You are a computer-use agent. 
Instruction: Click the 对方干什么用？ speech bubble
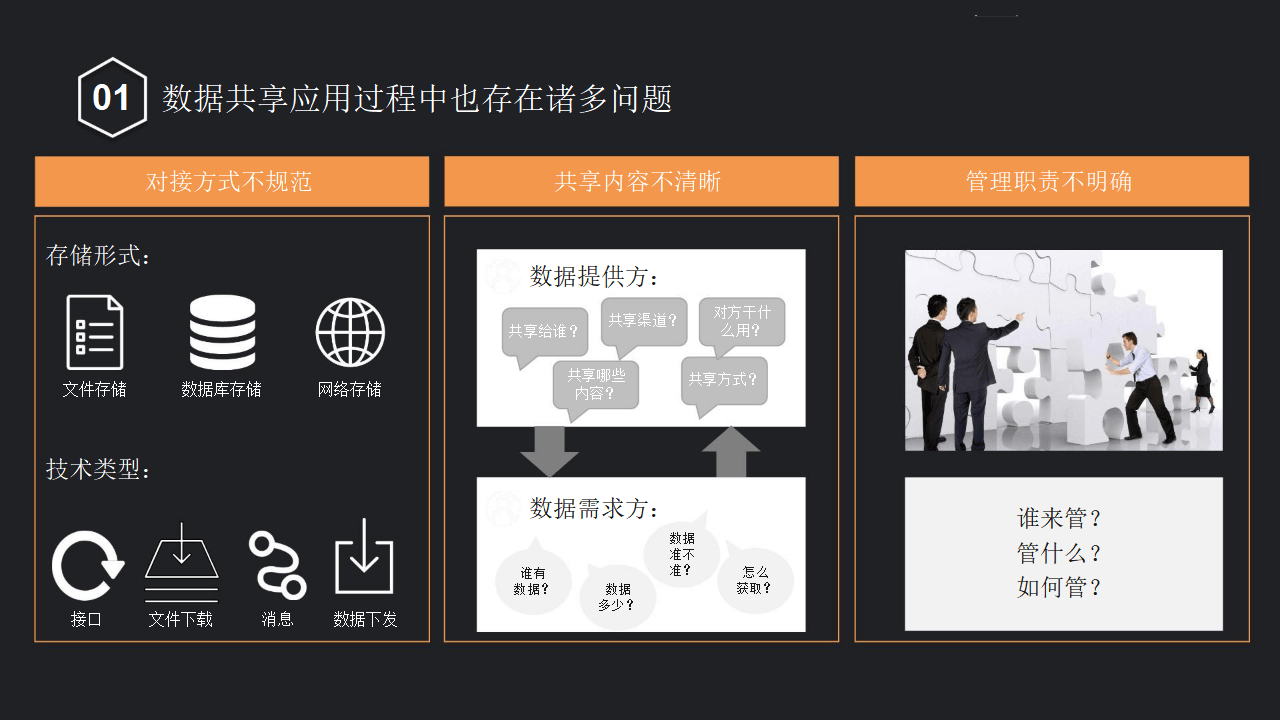pyautogui.click(x=741, y=324)
